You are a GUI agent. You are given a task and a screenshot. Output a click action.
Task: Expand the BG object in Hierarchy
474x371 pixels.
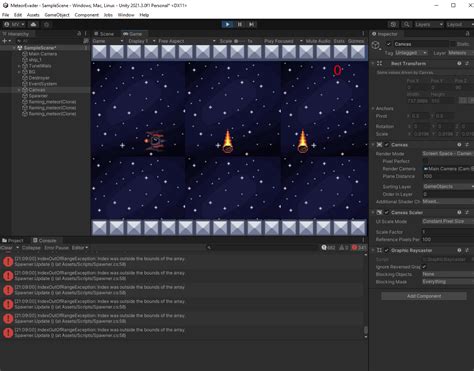point(19,72)
